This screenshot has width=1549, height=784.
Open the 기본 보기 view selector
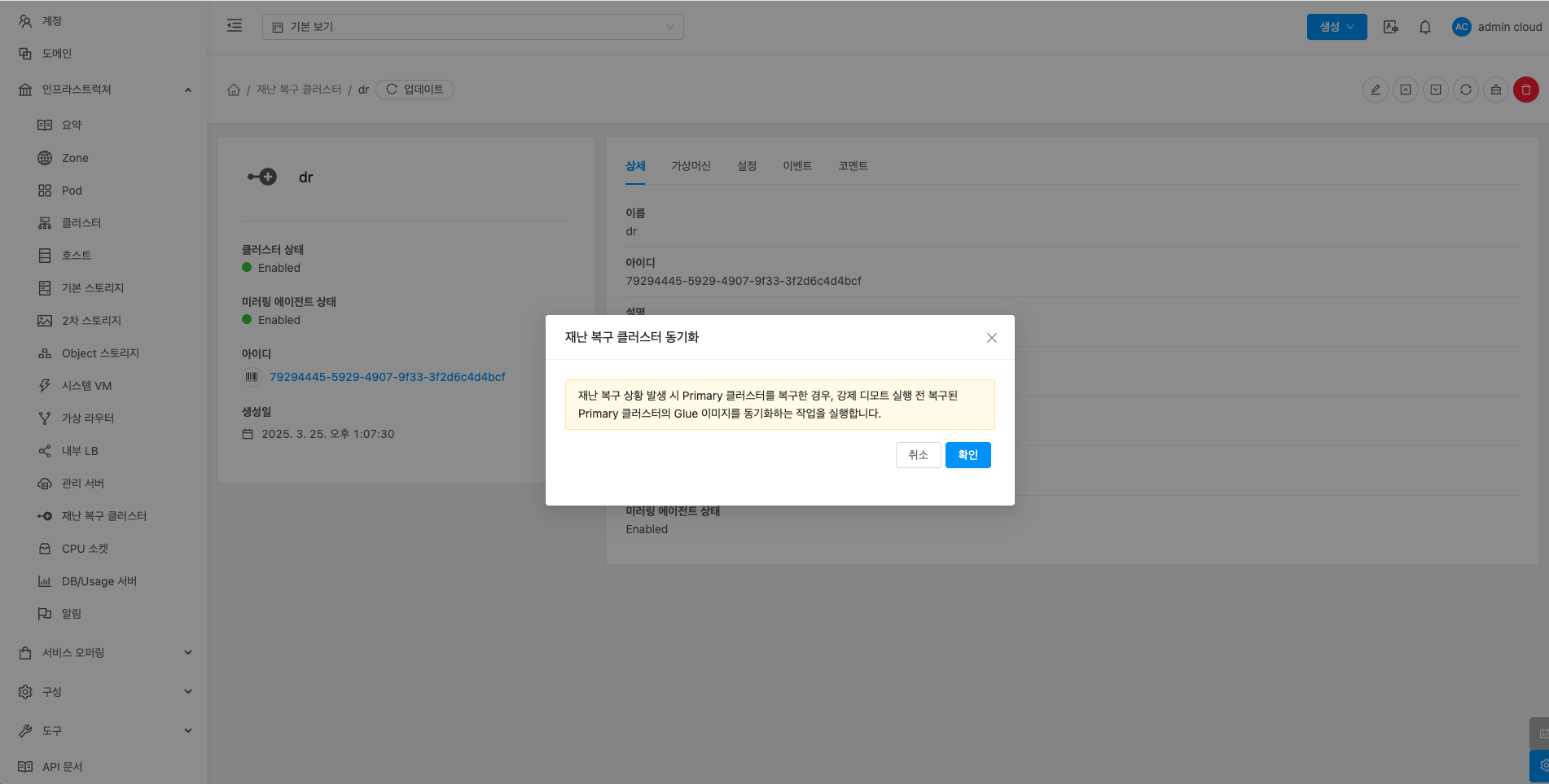click(x=472, y=27)
